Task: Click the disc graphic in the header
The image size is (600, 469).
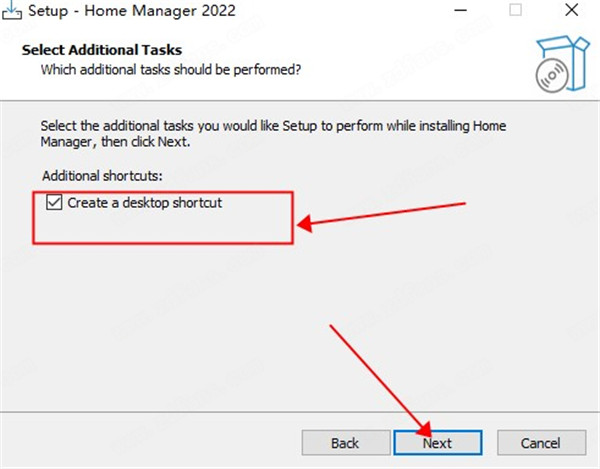Action: (551, 76)
